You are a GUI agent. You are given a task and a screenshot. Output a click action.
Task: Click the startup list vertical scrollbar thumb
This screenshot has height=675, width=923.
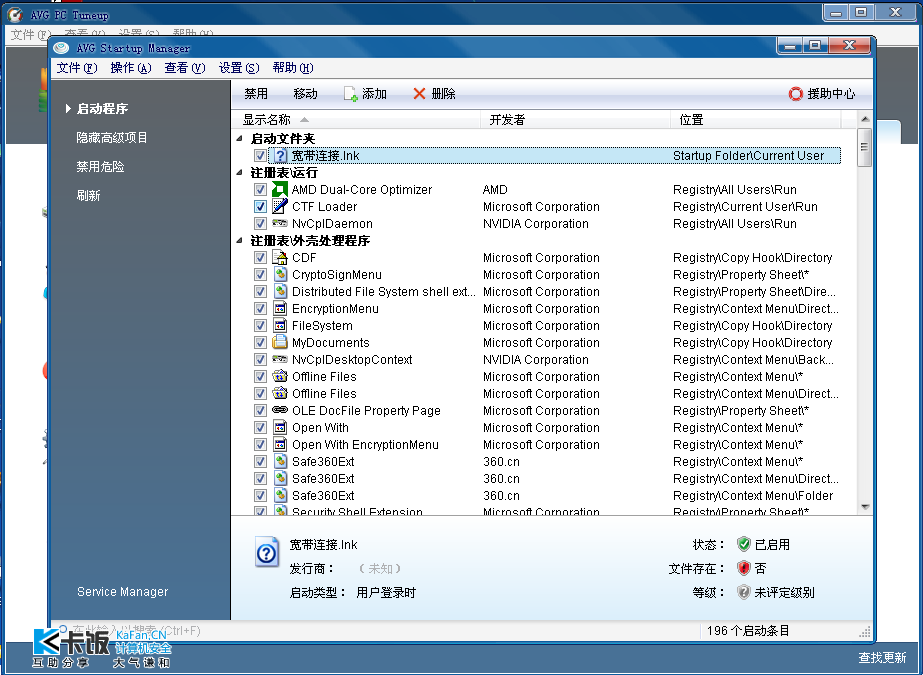[x=864, y=147]
